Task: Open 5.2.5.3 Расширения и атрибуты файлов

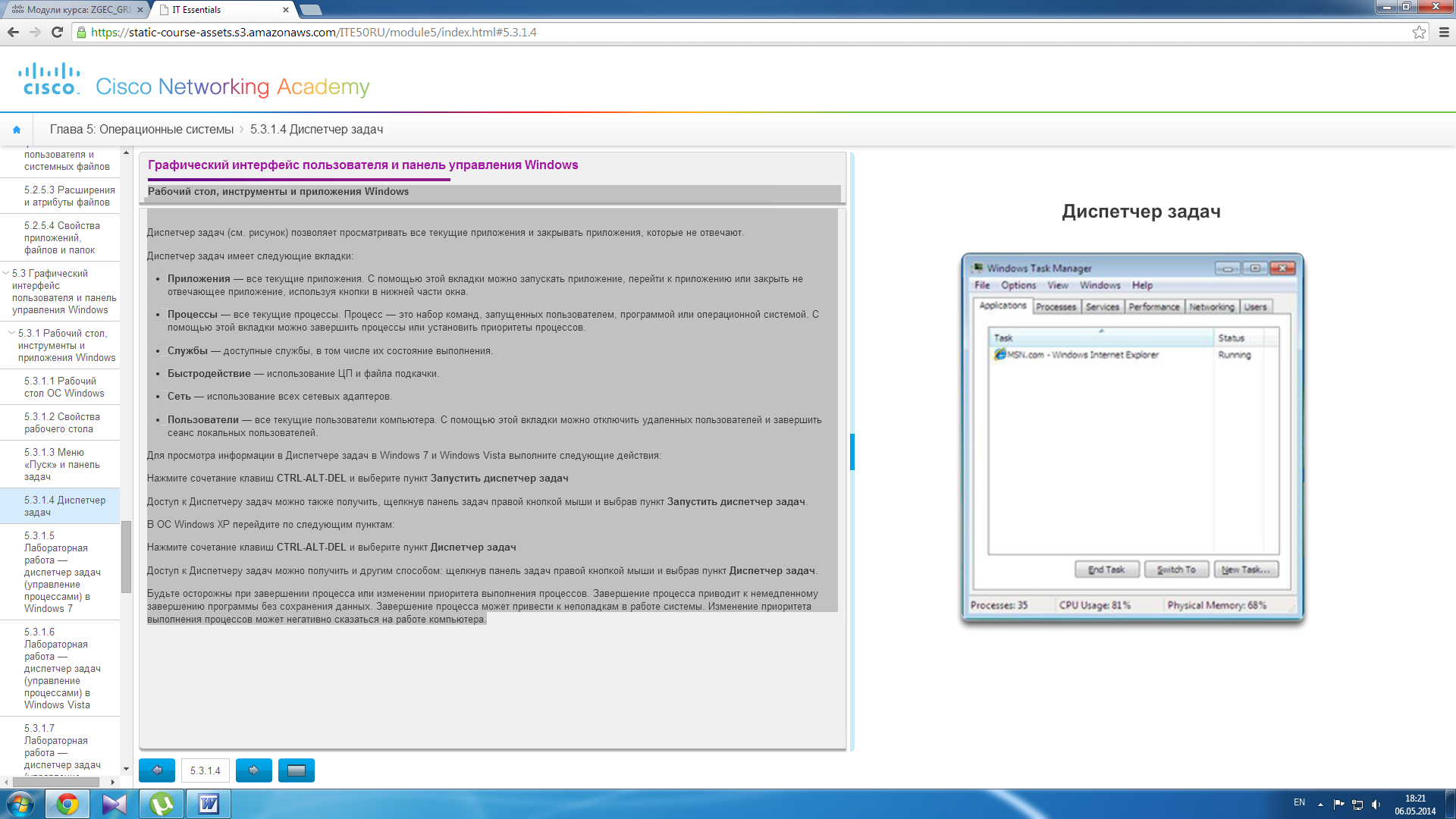Action: 60,196
